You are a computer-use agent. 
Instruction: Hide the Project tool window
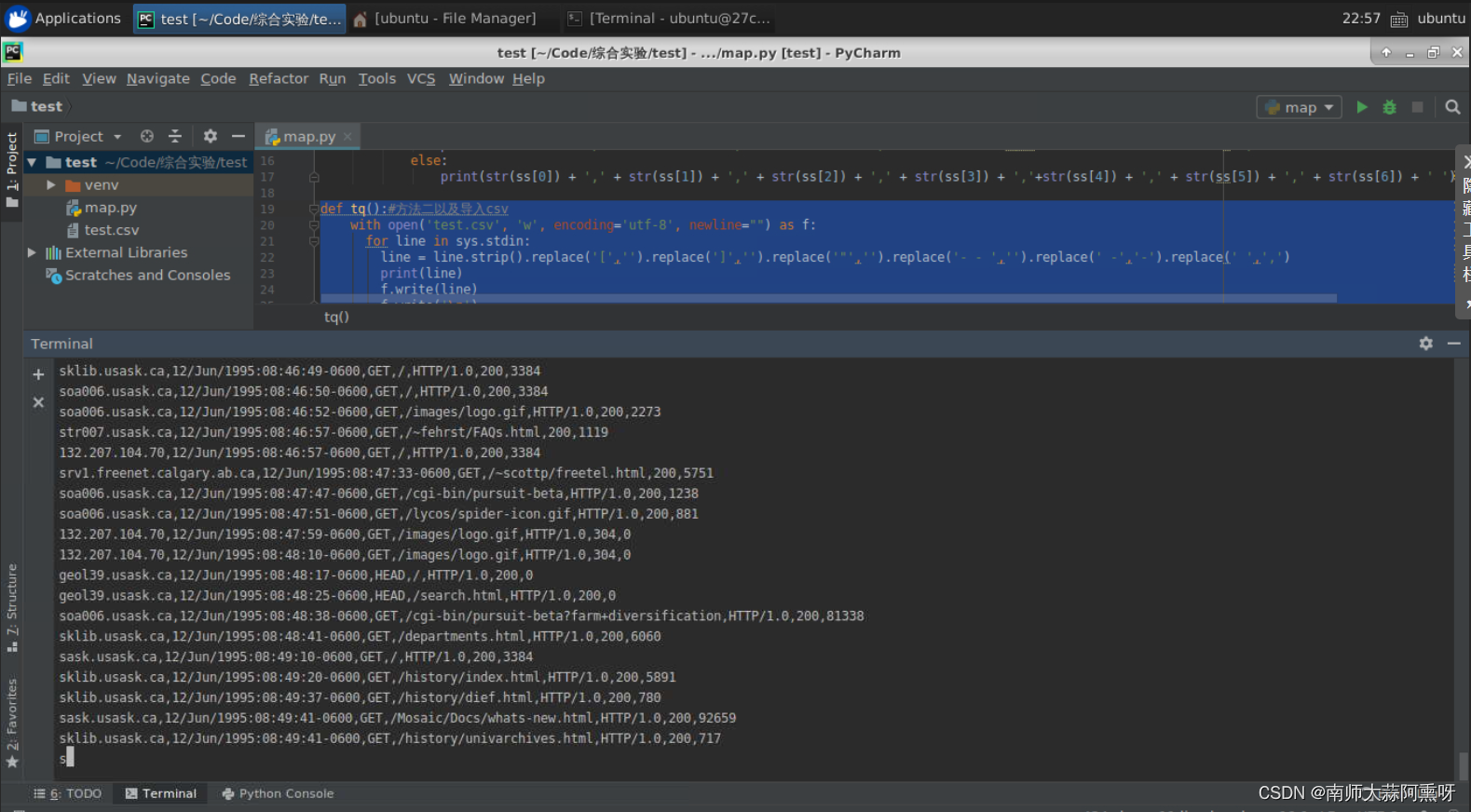(238, 136)
